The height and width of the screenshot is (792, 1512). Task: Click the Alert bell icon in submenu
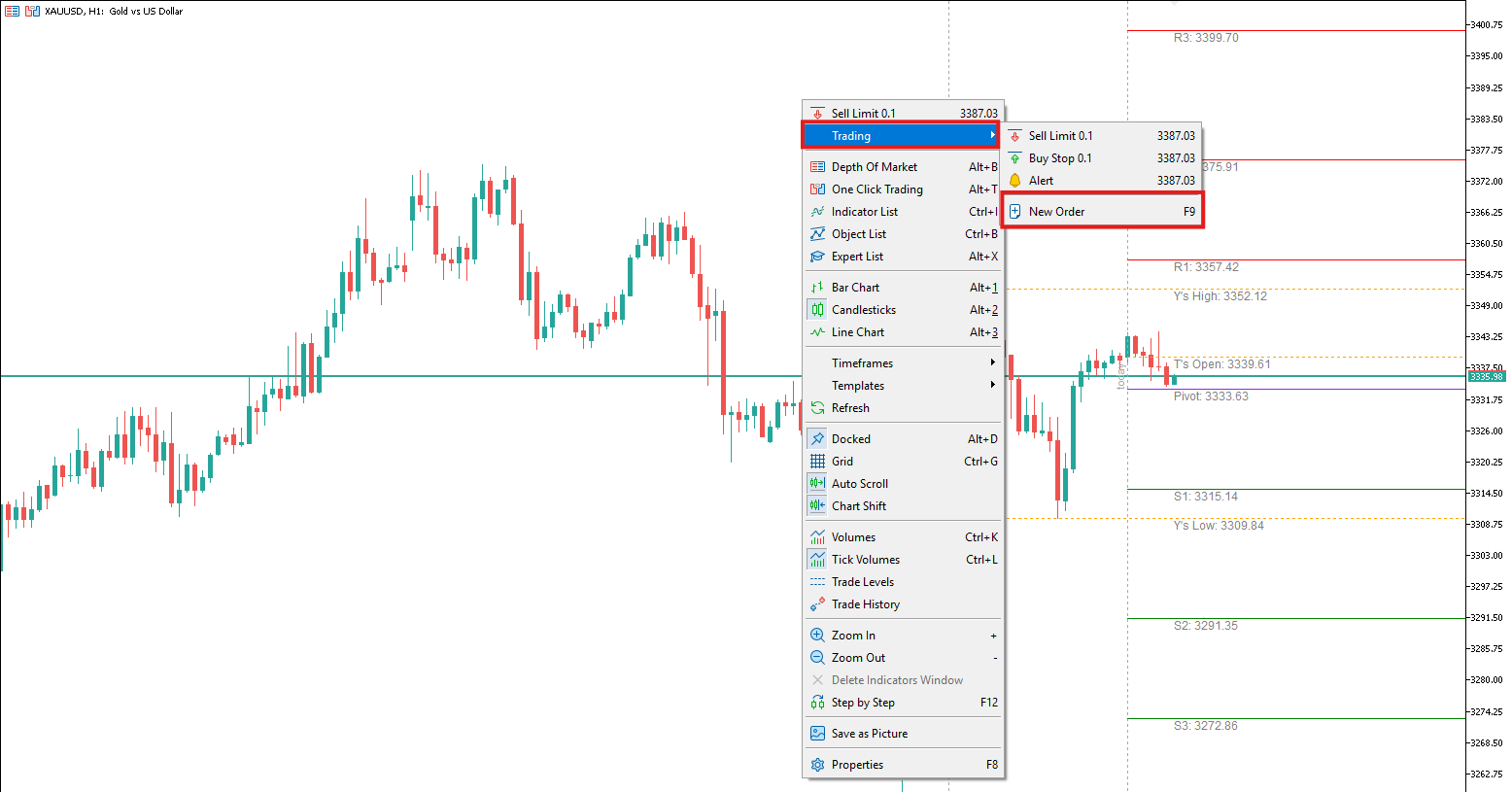(x=1014, y=181)
